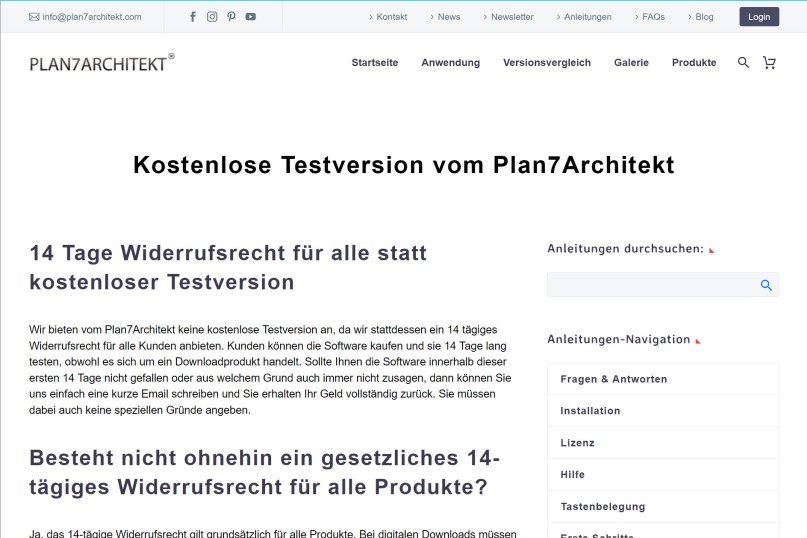Click the info@plan7architekt.com email link
807x538 pixels.
click(92, 17)
